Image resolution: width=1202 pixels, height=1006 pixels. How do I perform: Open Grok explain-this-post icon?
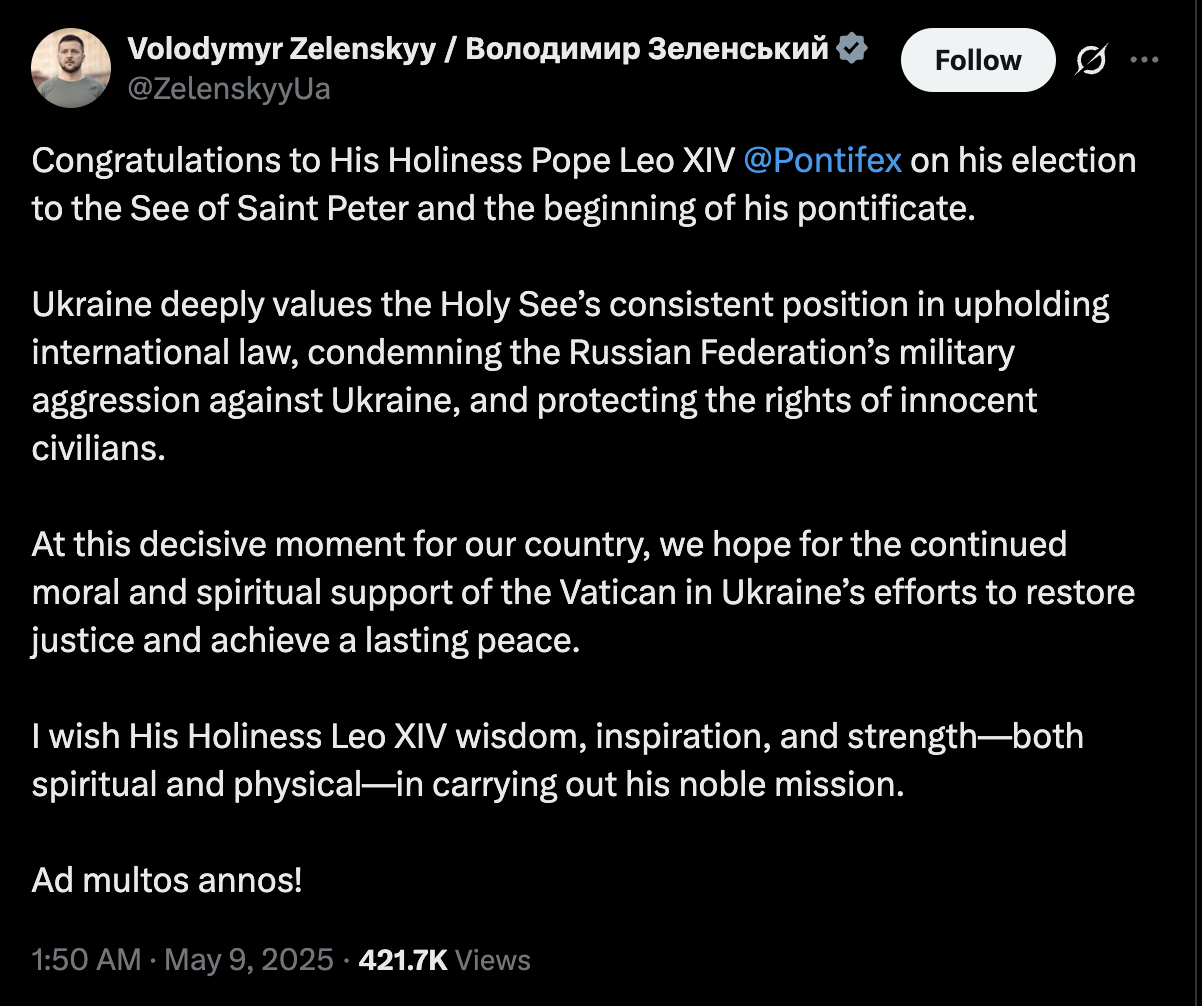point(1091,61)
